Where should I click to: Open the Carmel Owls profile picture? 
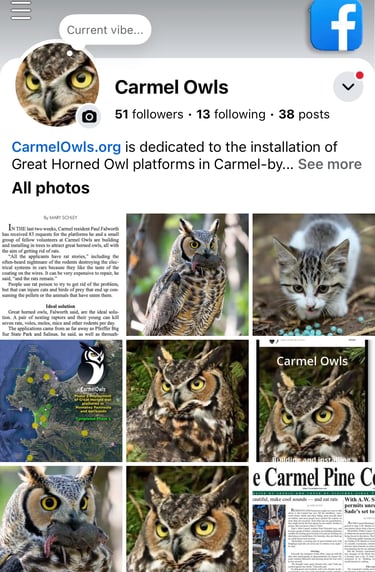[57, 84]
